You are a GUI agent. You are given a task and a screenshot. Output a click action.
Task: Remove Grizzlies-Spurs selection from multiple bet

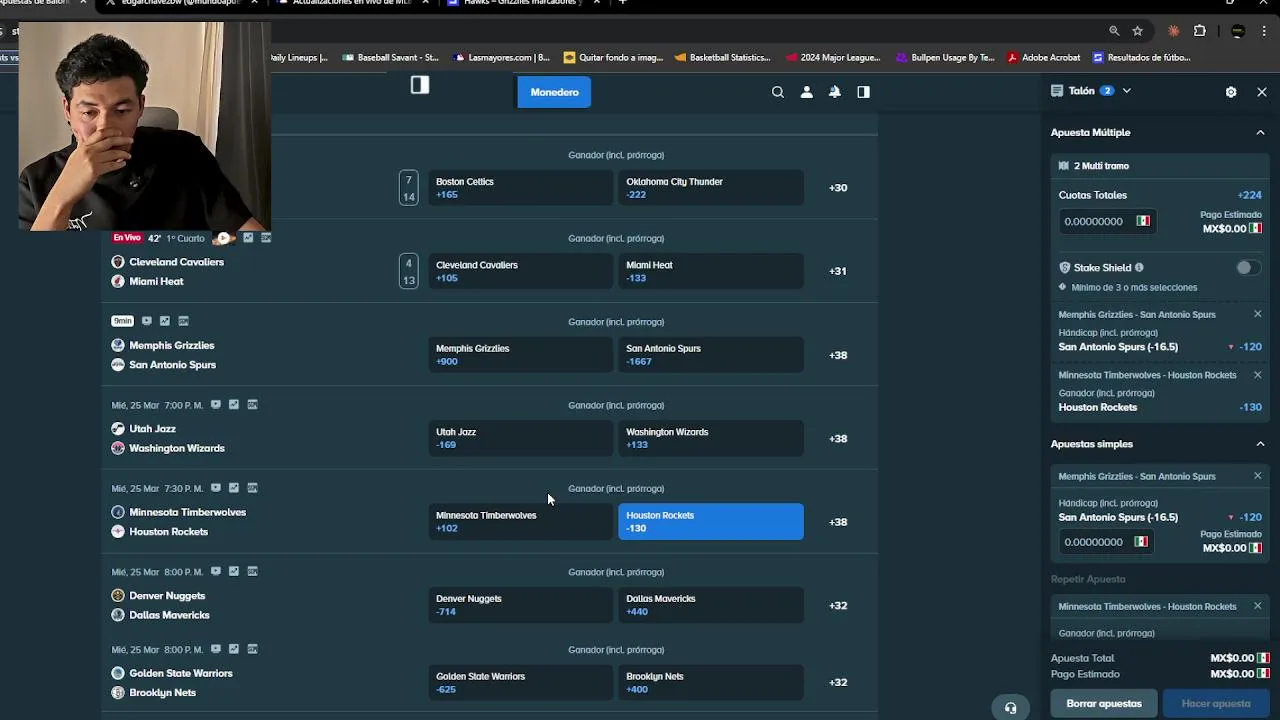pos(1258,314)
